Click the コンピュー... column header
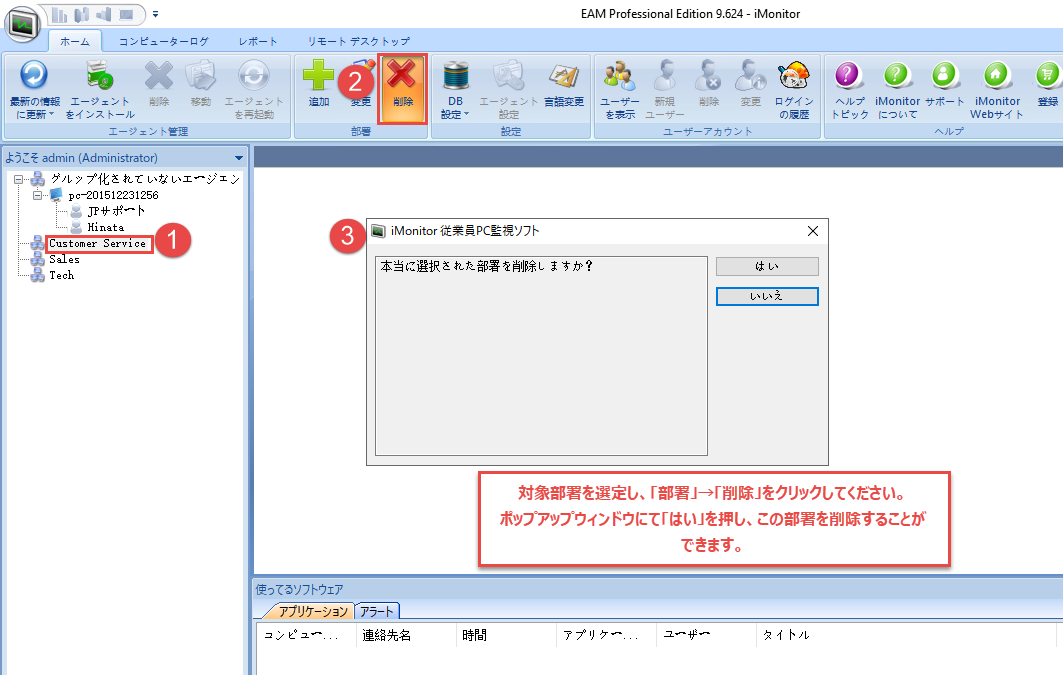This screenshot has width=1063, height=675. [306, 635]
